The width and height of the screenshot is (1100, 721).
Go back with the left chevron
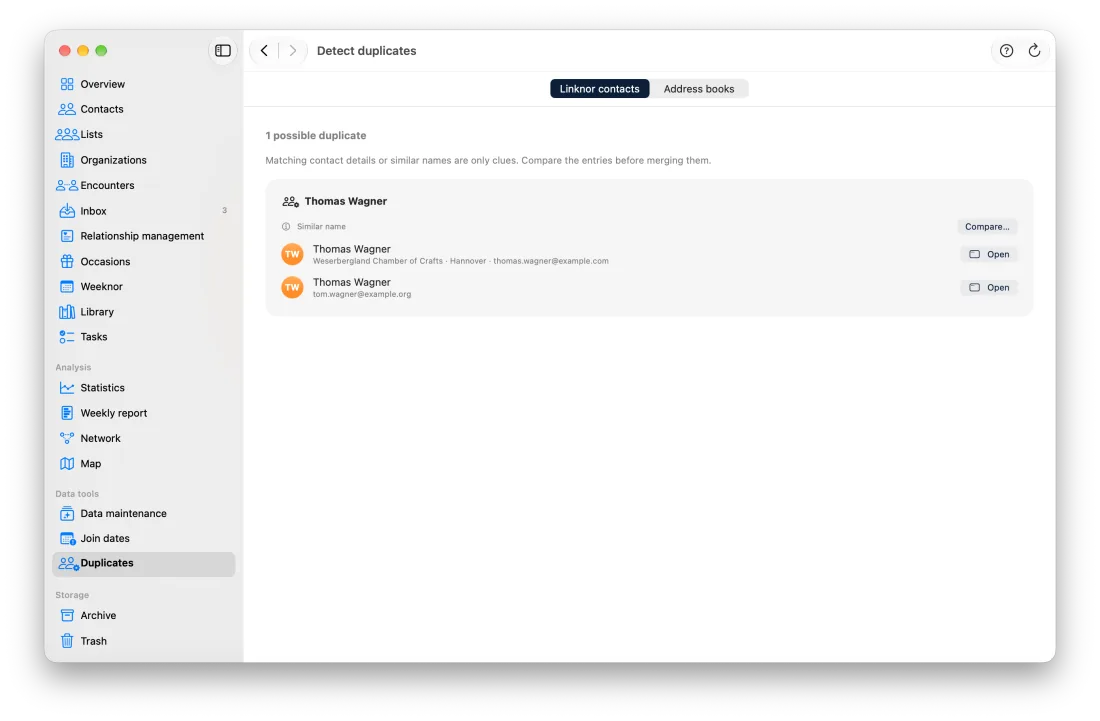click(x=264, y=50)
